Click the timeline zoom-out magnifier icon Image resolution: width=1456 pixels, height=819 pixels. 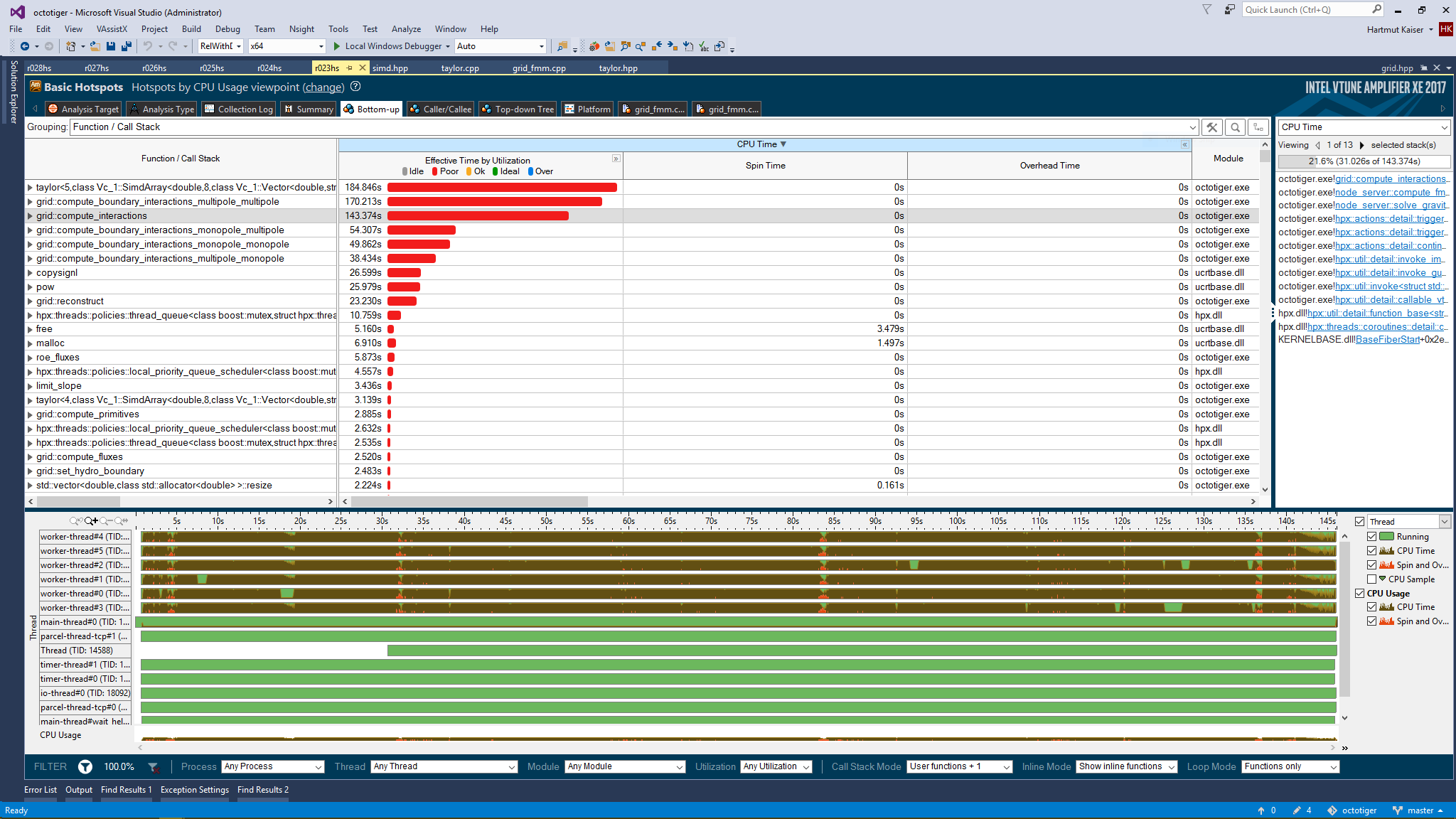(107, 521)
